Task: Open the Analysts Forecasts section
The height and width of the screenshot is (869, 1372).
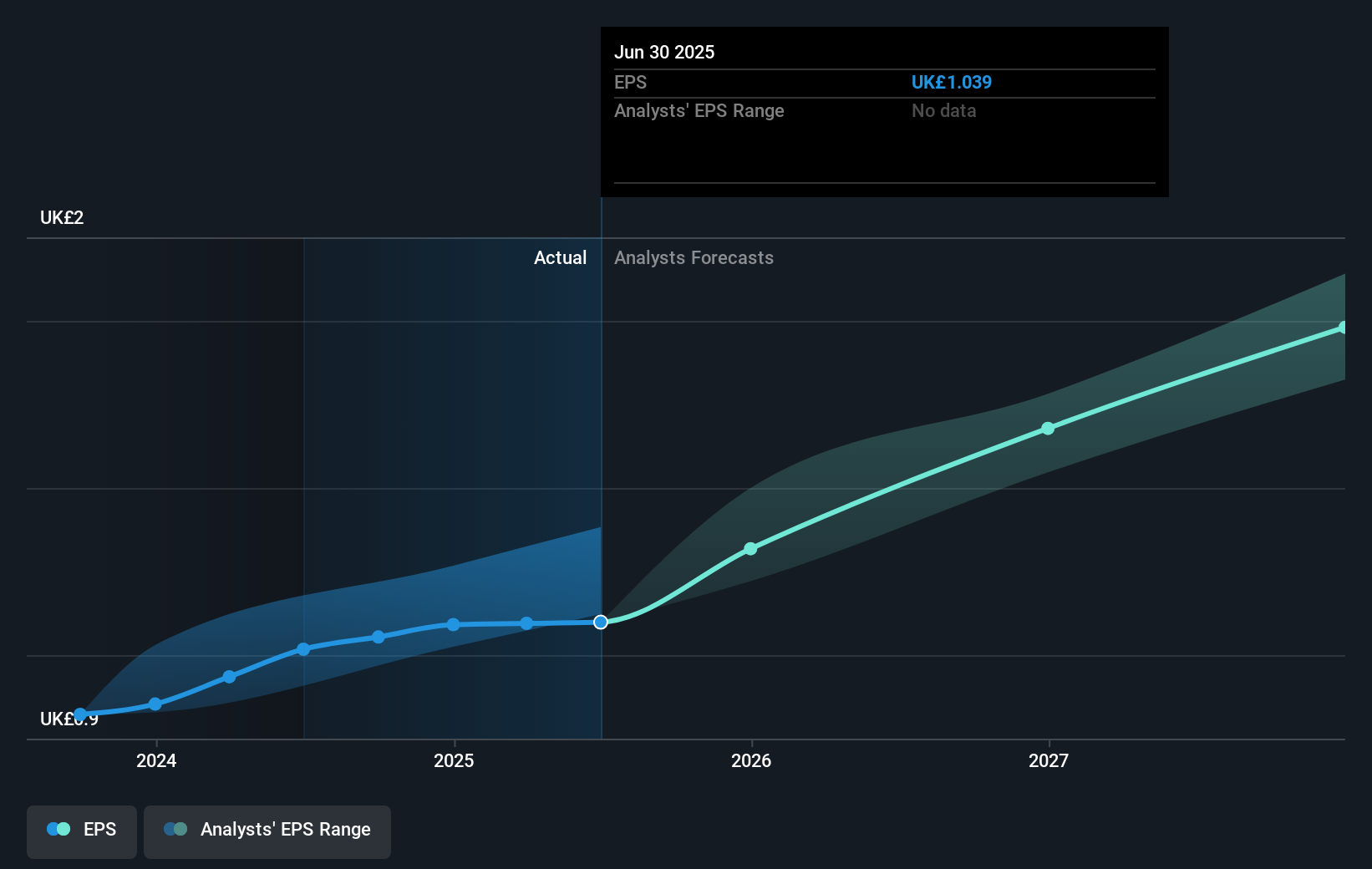Action: [x=694, y=257]
